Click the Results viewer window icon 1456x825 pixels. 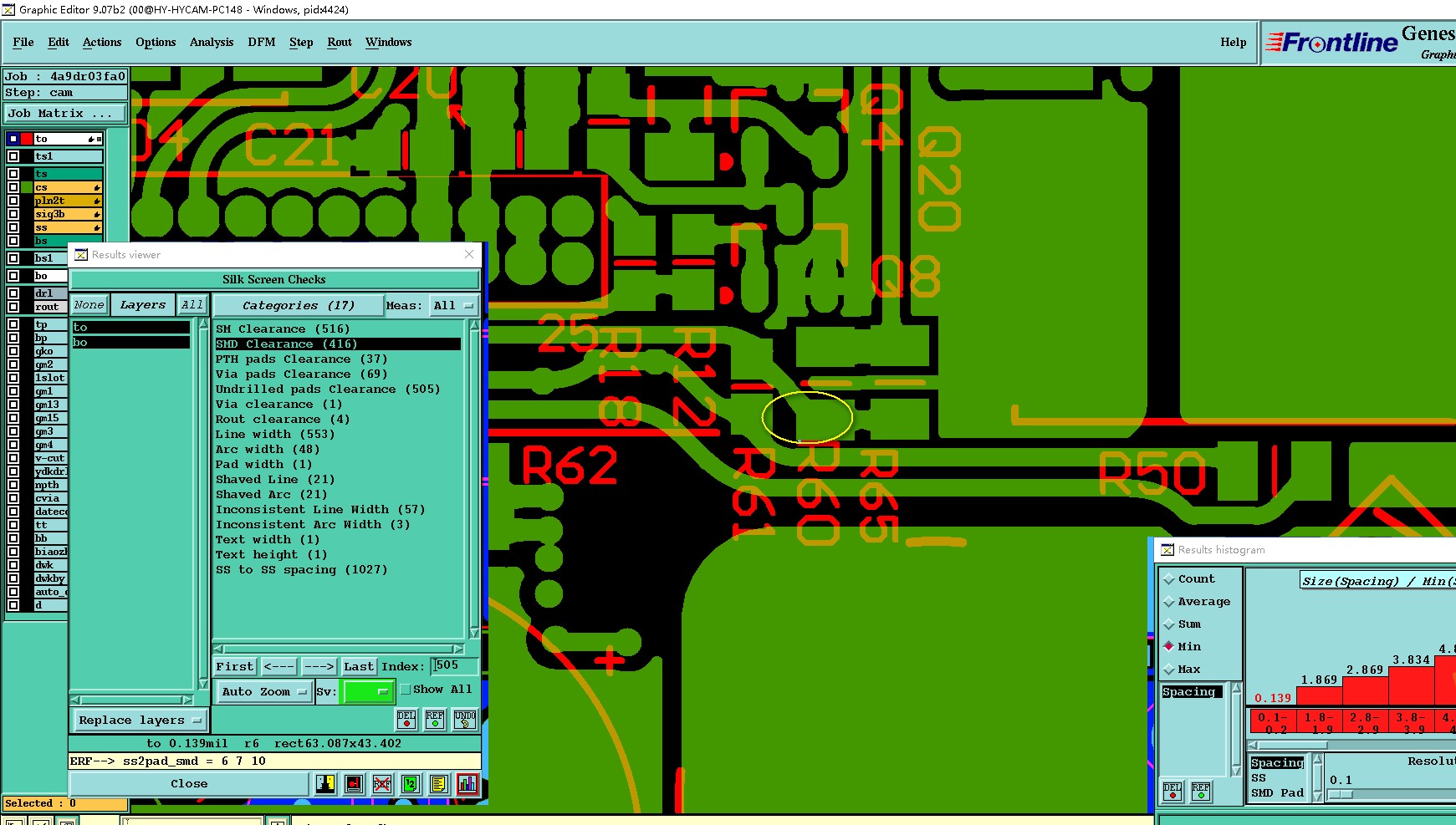[x=81, y=255]
